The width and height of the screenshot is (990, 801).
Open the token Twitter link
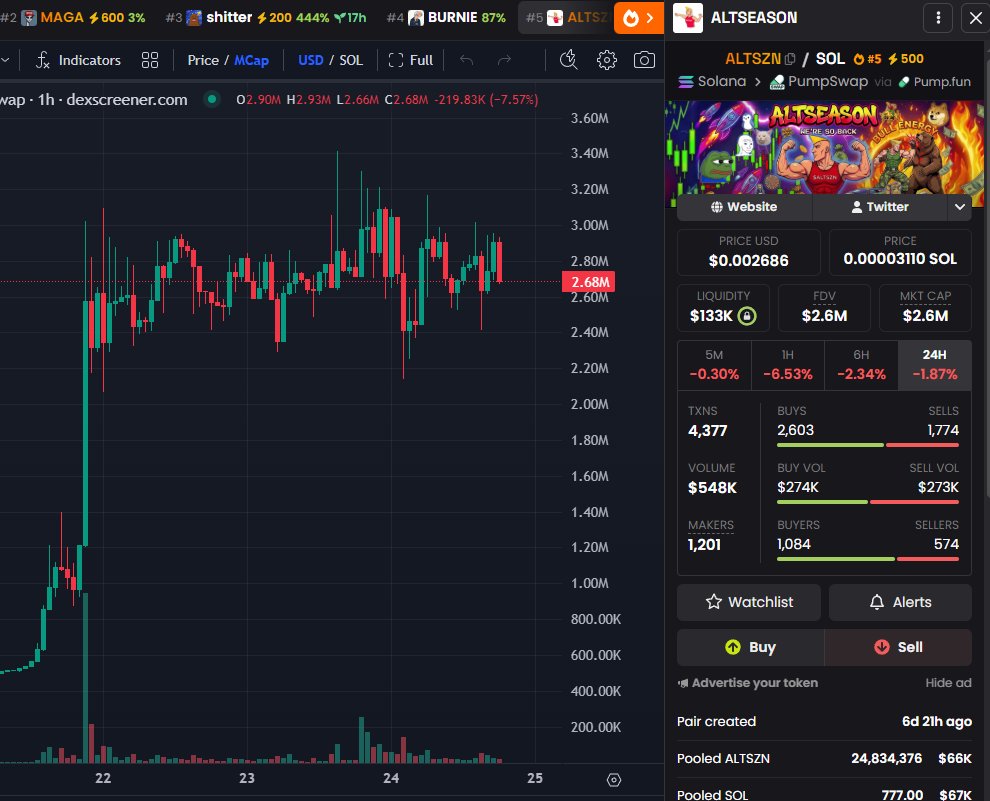click(880, 207)
